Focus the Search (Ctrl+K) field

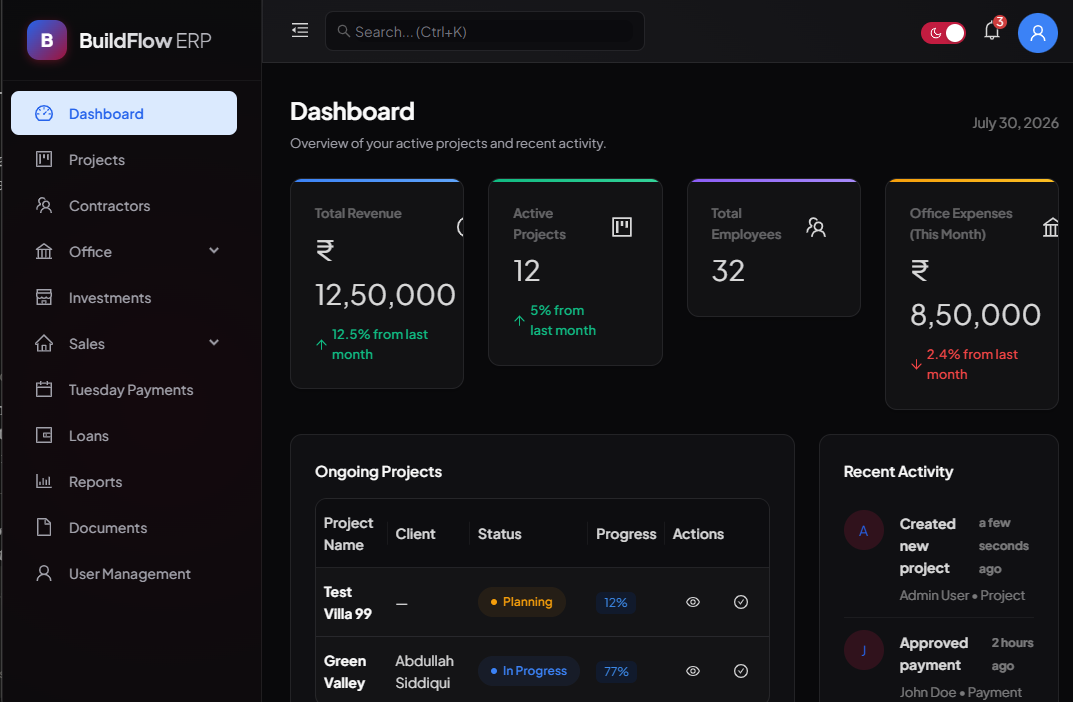tap(484, 31)
